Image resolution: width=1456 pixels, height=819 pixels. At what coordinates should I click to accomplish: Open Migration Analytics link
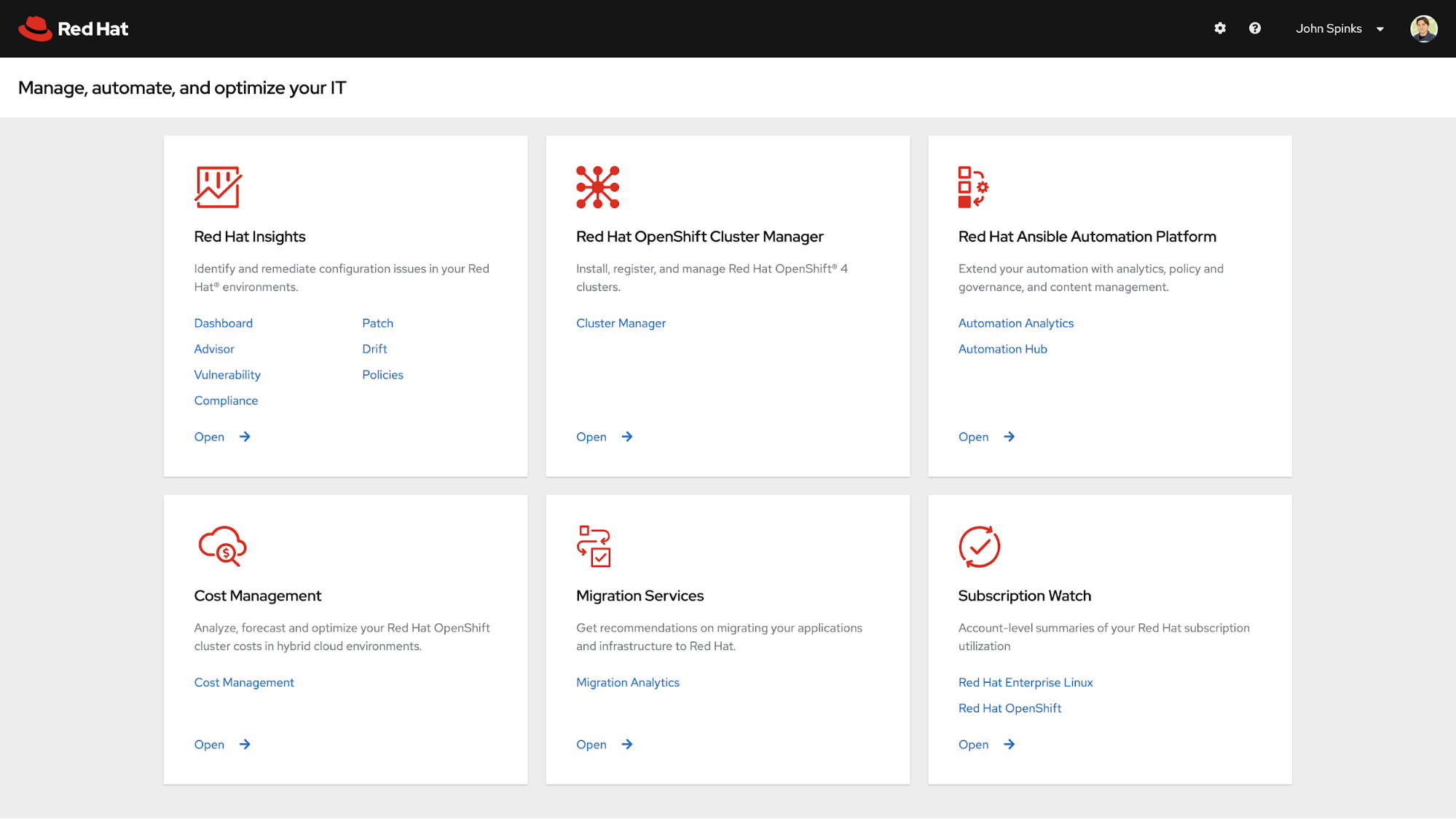point(627,682)
